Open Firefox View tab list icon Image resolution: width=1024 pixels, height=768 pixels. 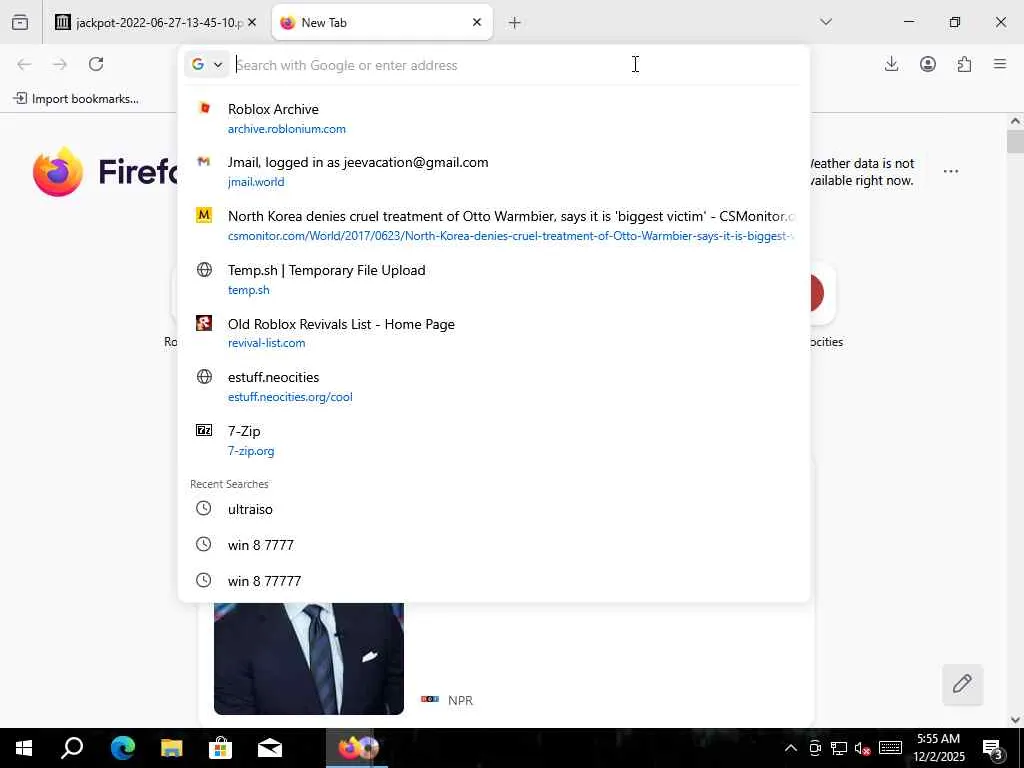click(20, 22)
